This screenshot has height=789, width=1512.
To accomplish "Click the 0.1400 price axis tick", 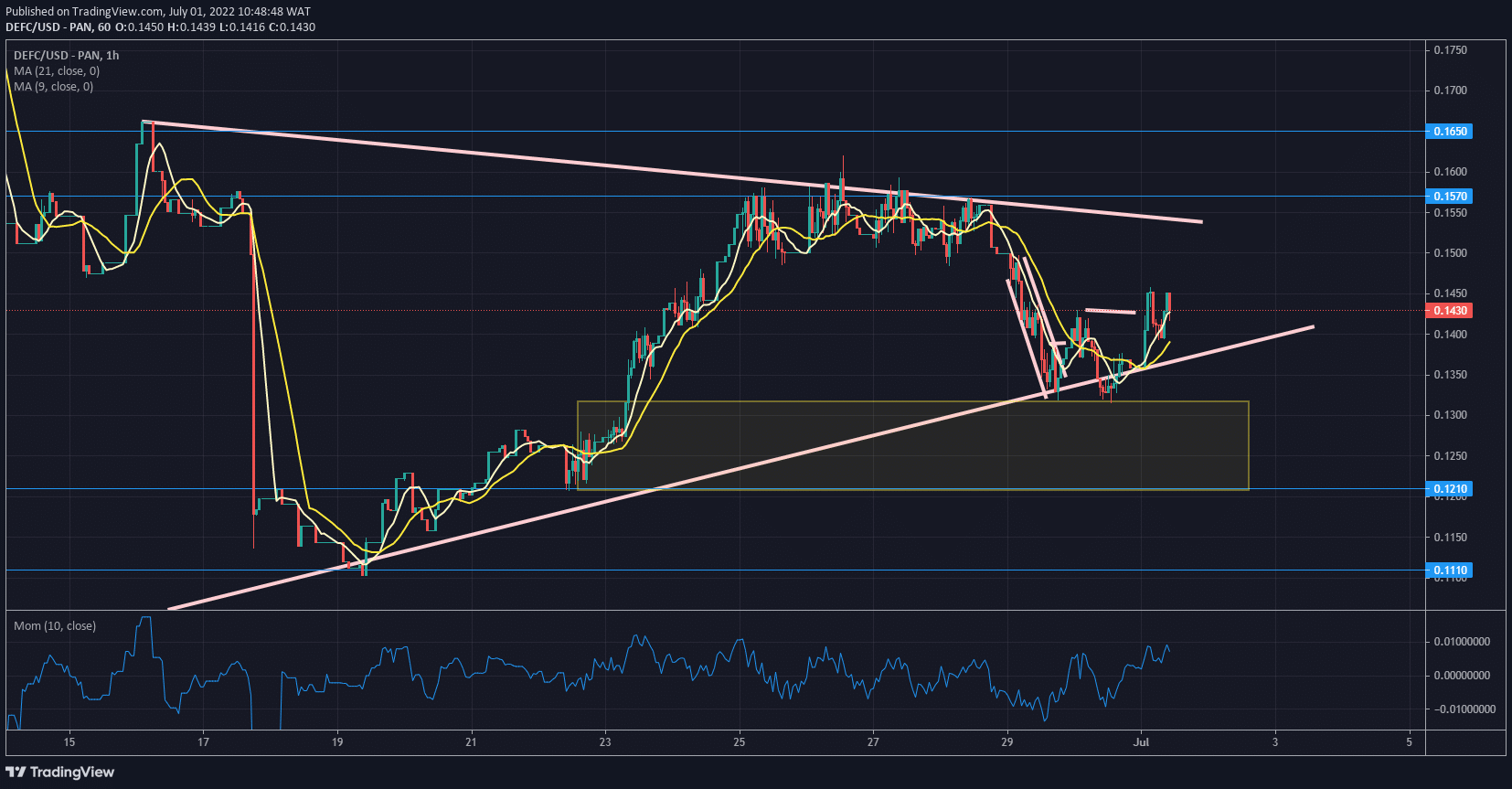I will coord(1450,335).
